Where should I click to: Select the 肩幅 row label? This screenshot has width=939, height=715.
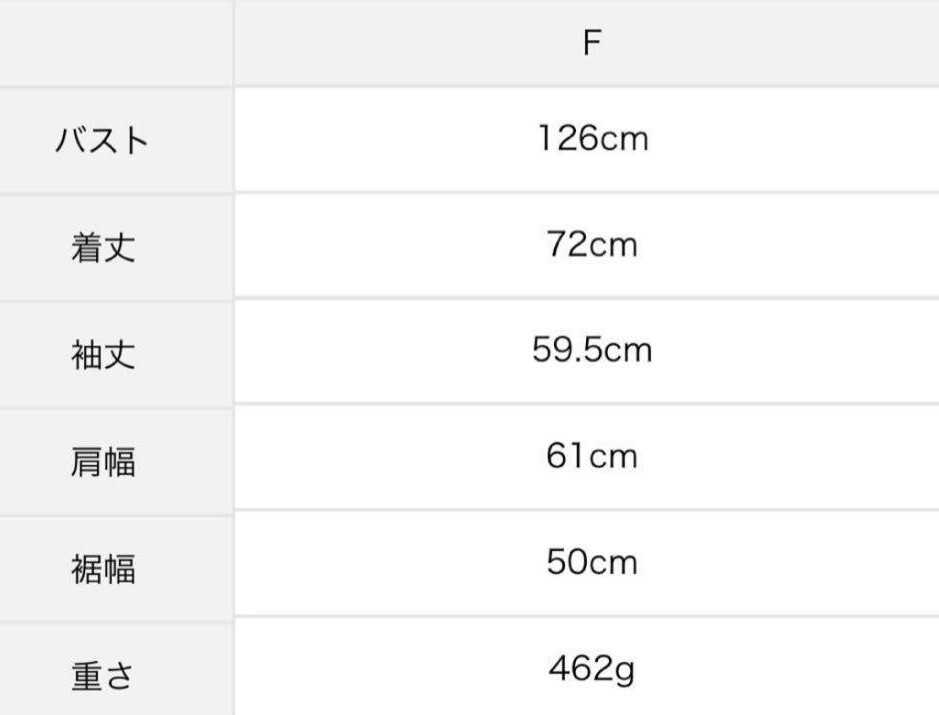(x=102, y=461)
